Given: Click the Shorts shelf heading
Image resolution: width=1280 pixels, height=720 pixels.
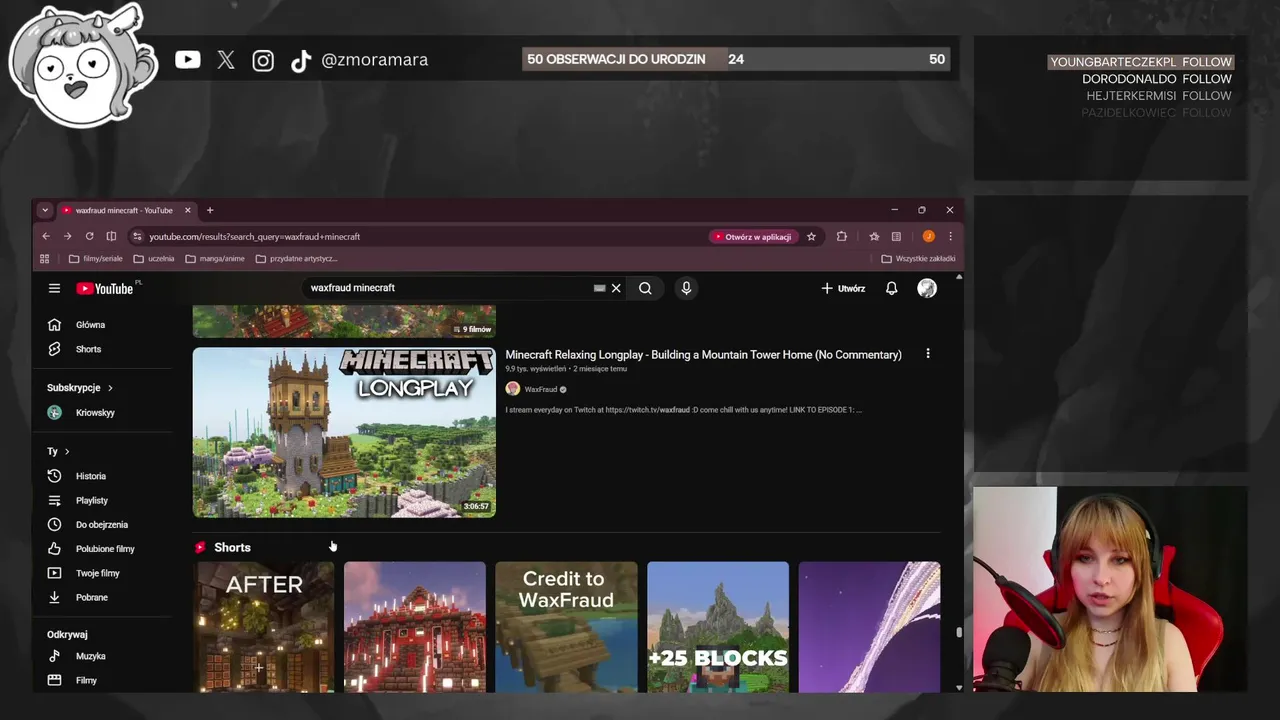Looking at the screenshot, I should click(232, 548).
